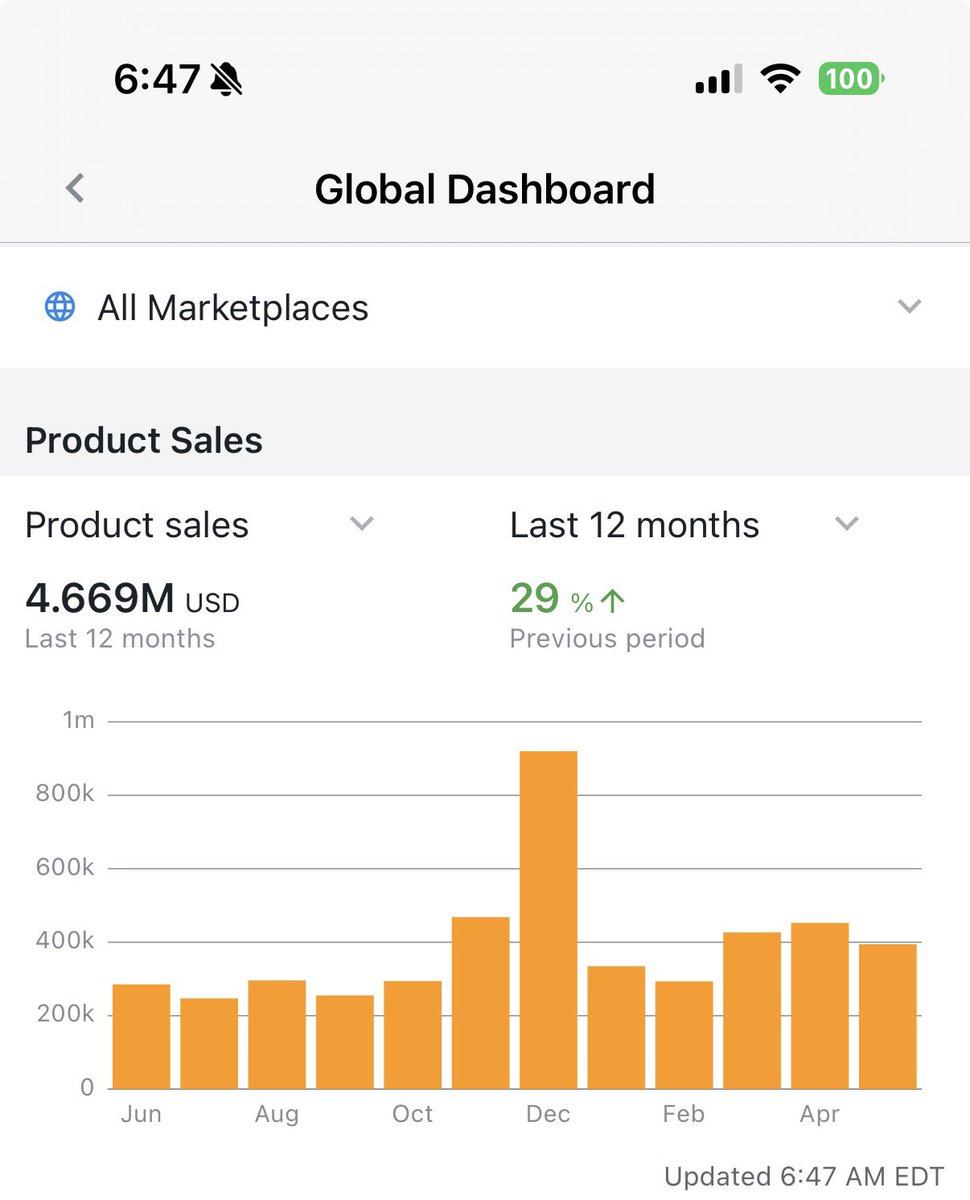Image resolution: width=970 pixels, height=1200 pixels.
Task: Tap the battery indicator showing 100
Action: click(x=851, y=79)
